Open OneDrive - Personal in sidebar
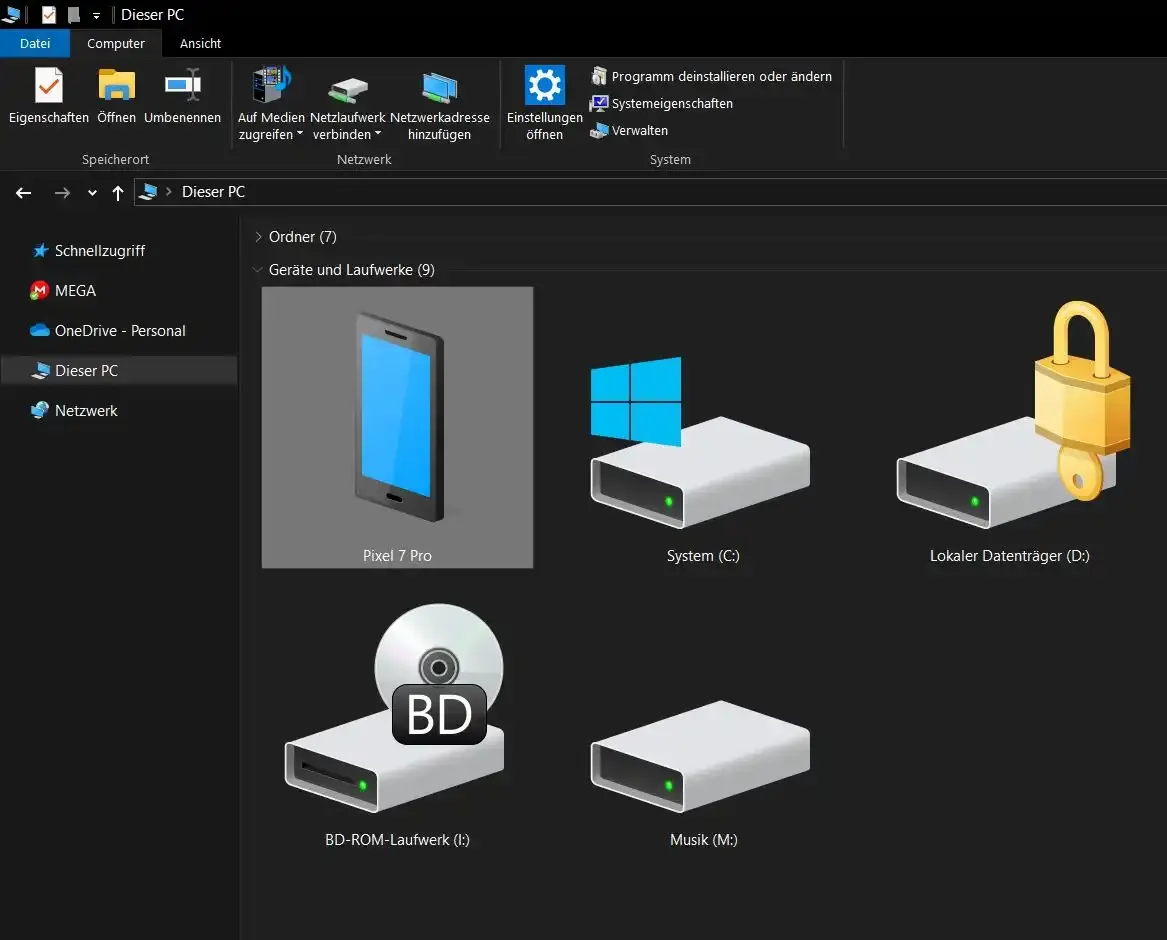The width and height of the screenshot is (1167, 940). pyautogui.click(x=120, y=331)
